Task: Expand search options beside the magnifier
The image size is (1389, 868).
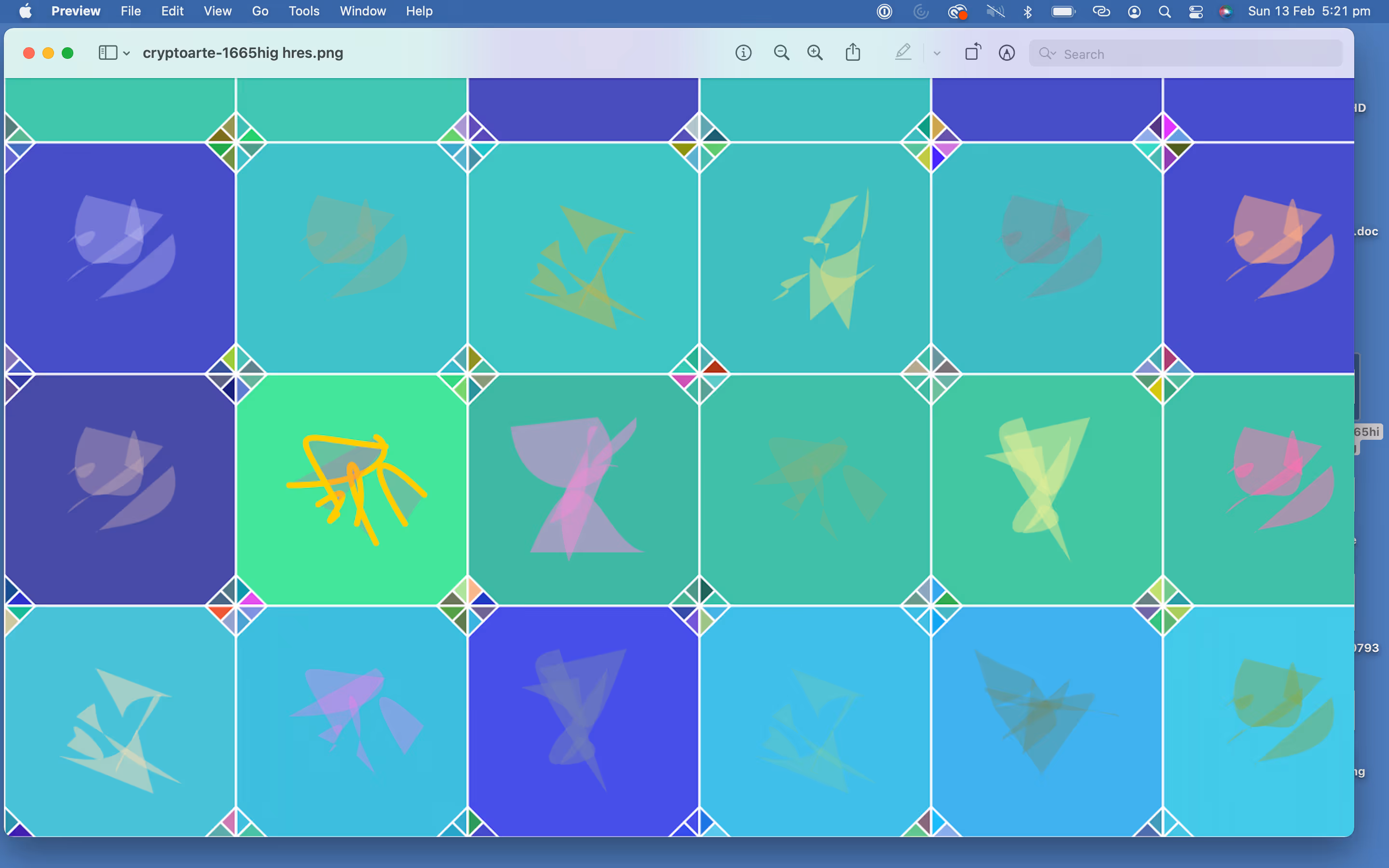Action: (x=1048, y=54)
